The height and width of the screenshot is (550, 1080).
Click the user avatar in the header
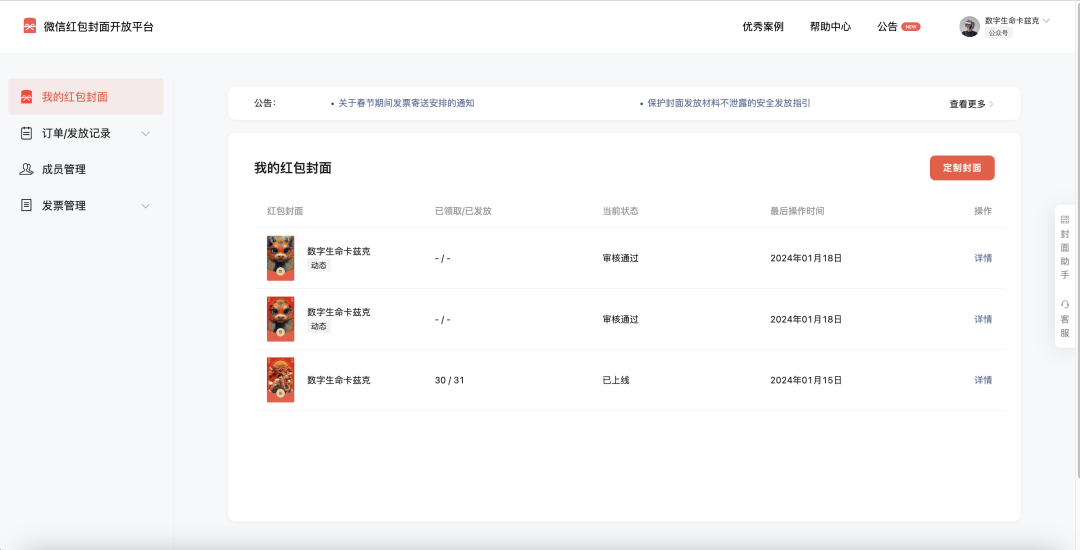969,26
